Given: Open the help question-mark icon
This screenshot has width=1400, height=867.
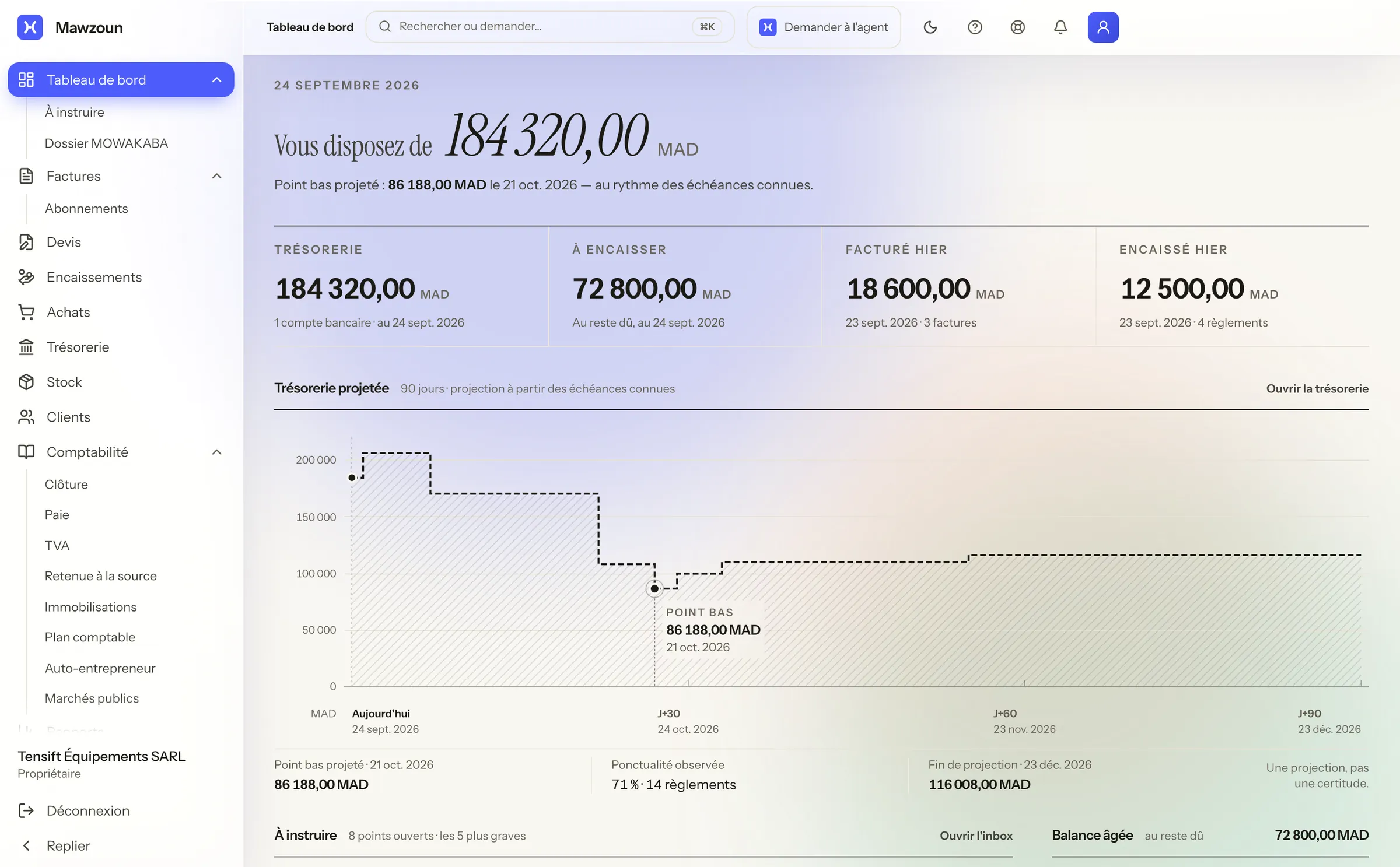Looking at the screenshot, I should [x=975, y=27].
